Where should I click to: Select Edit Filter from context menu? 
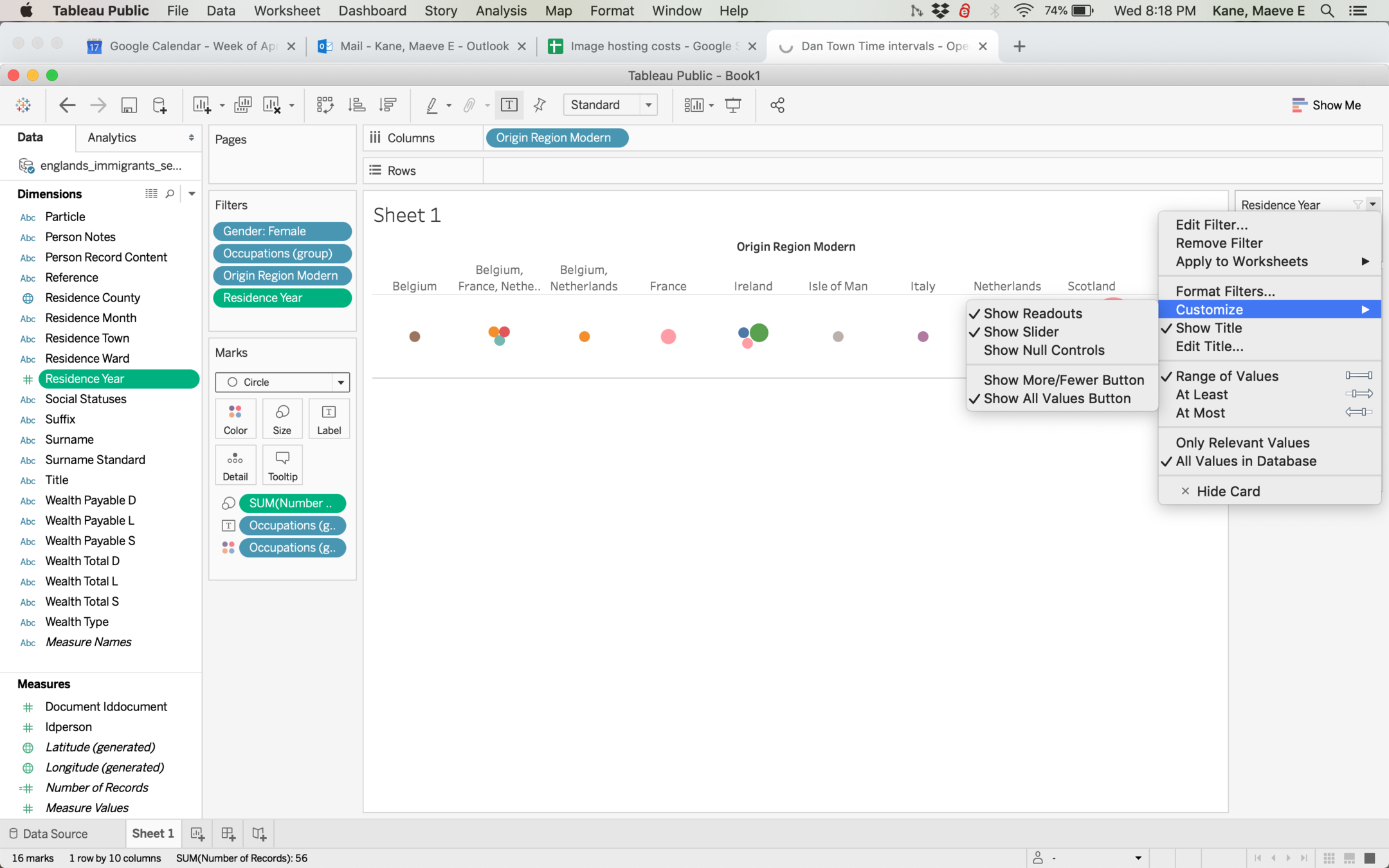[1211, 224]
